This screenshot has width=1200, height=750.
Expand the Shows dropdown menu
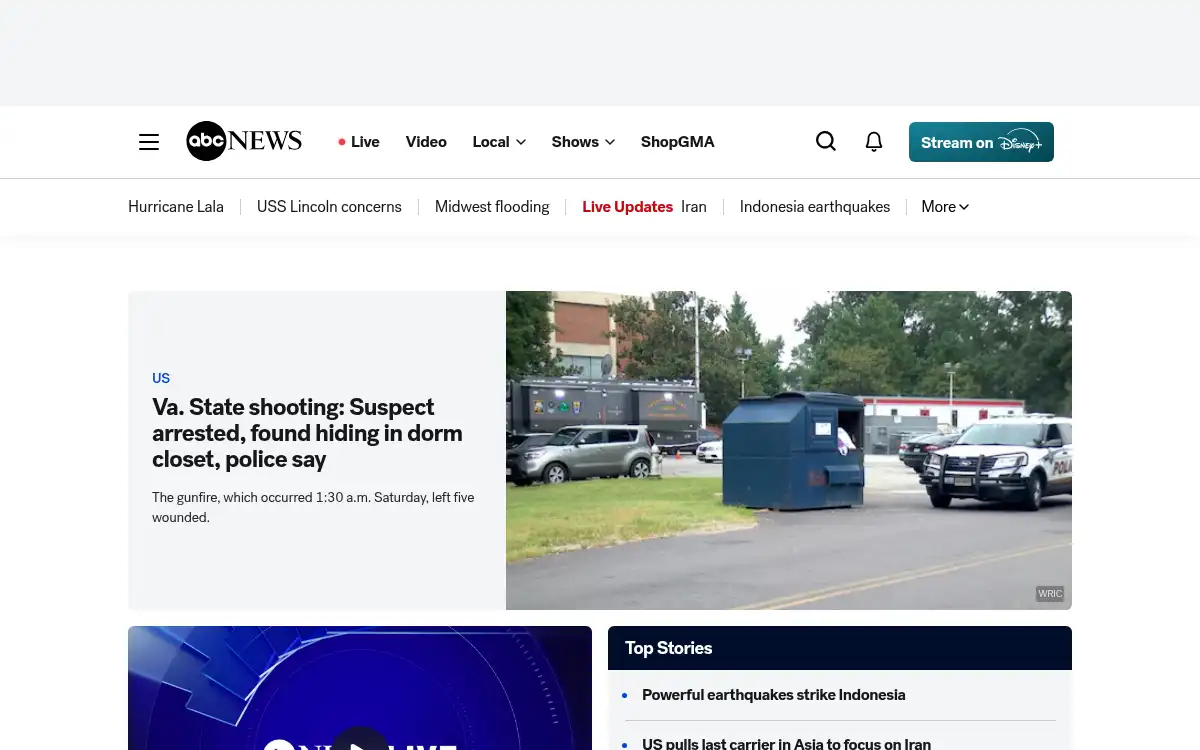click(x=583, y=142)
